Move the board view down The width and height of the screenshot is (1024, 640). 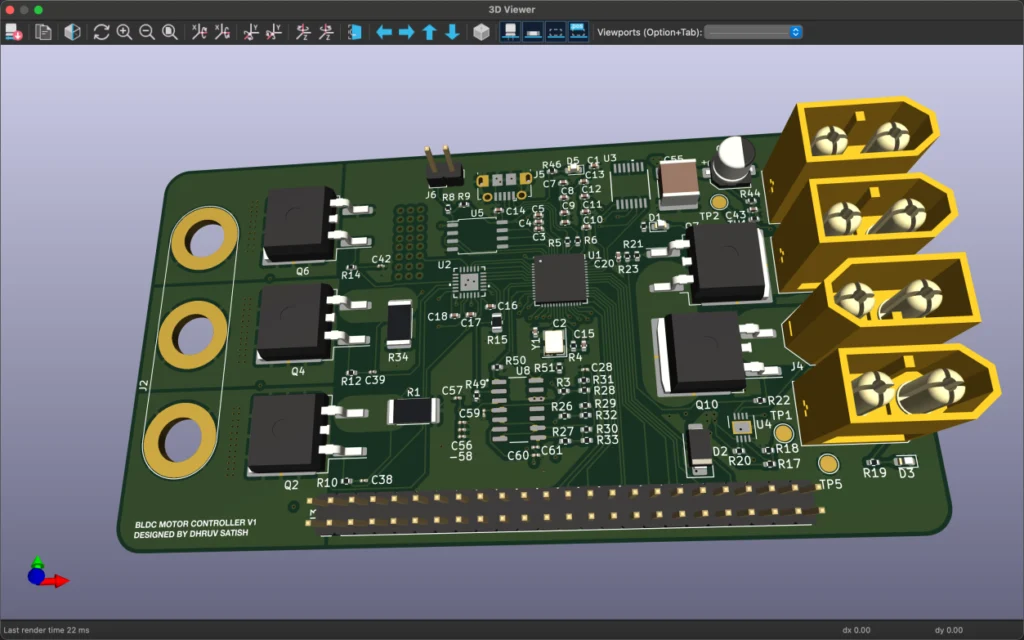click(453, 32)
